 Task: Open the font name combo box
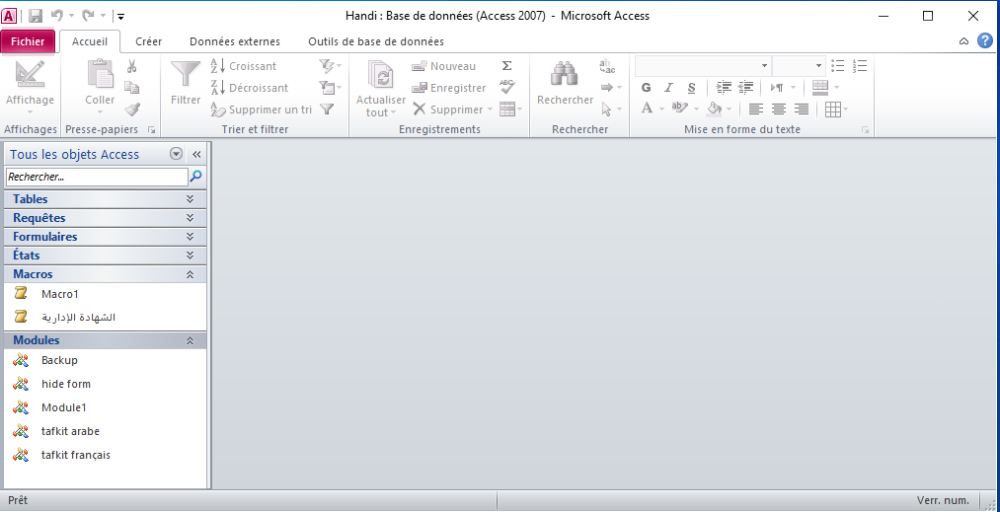(703, 66)
